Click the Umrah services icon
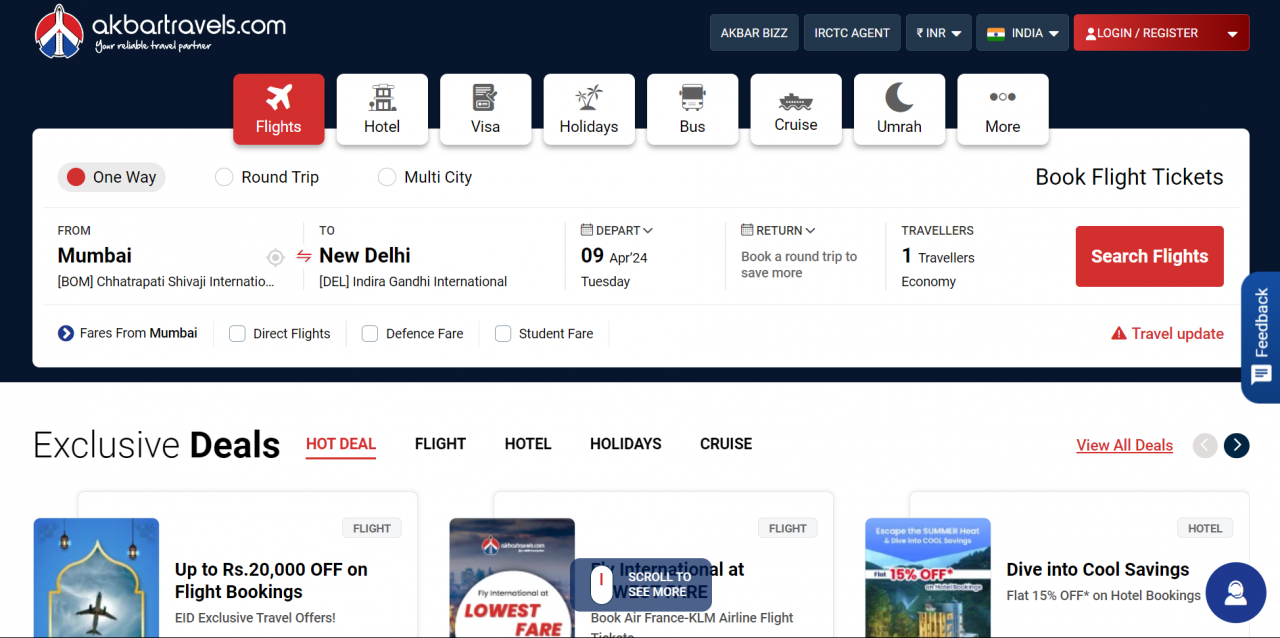 pyautogui.click(x=899, y=98)
